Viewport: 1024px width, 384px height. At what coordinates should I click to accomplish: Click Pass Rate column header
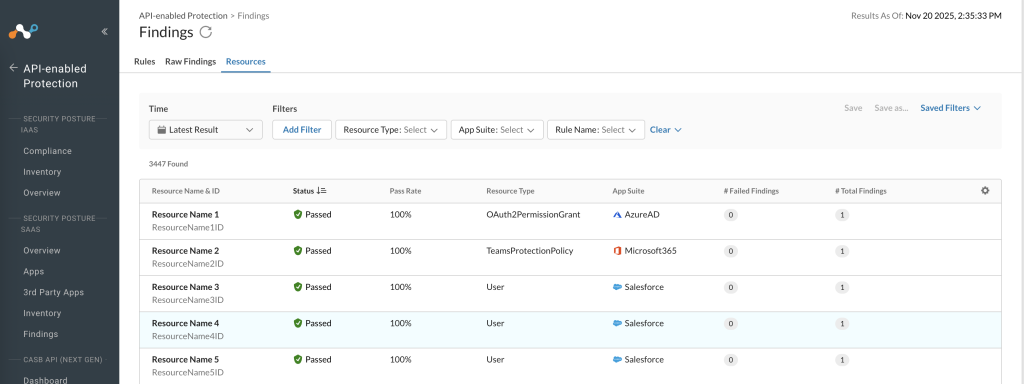(405, 191)
